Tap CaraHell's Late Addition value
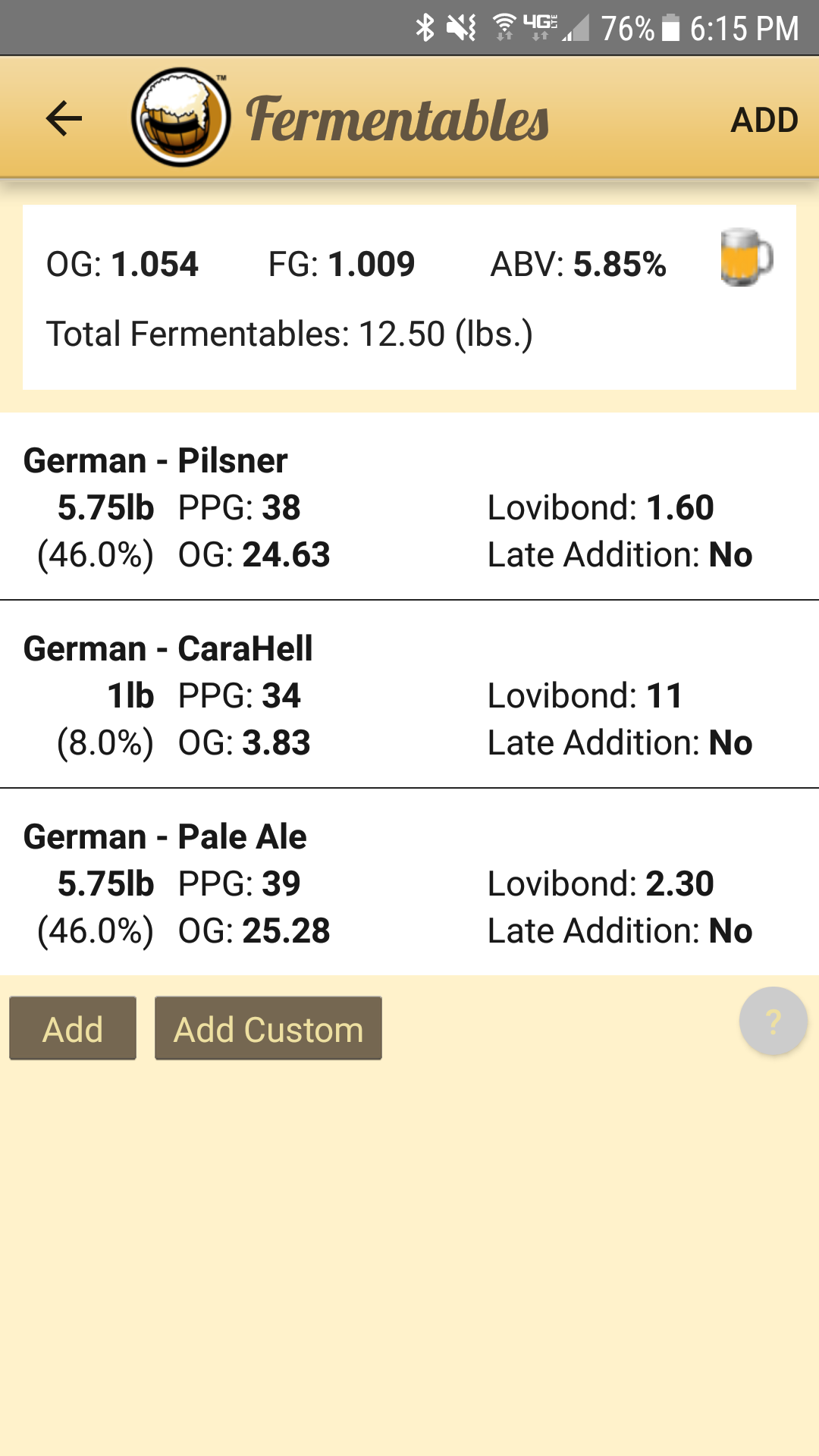This screenshot has width=819, height=1456. (730, 743)
